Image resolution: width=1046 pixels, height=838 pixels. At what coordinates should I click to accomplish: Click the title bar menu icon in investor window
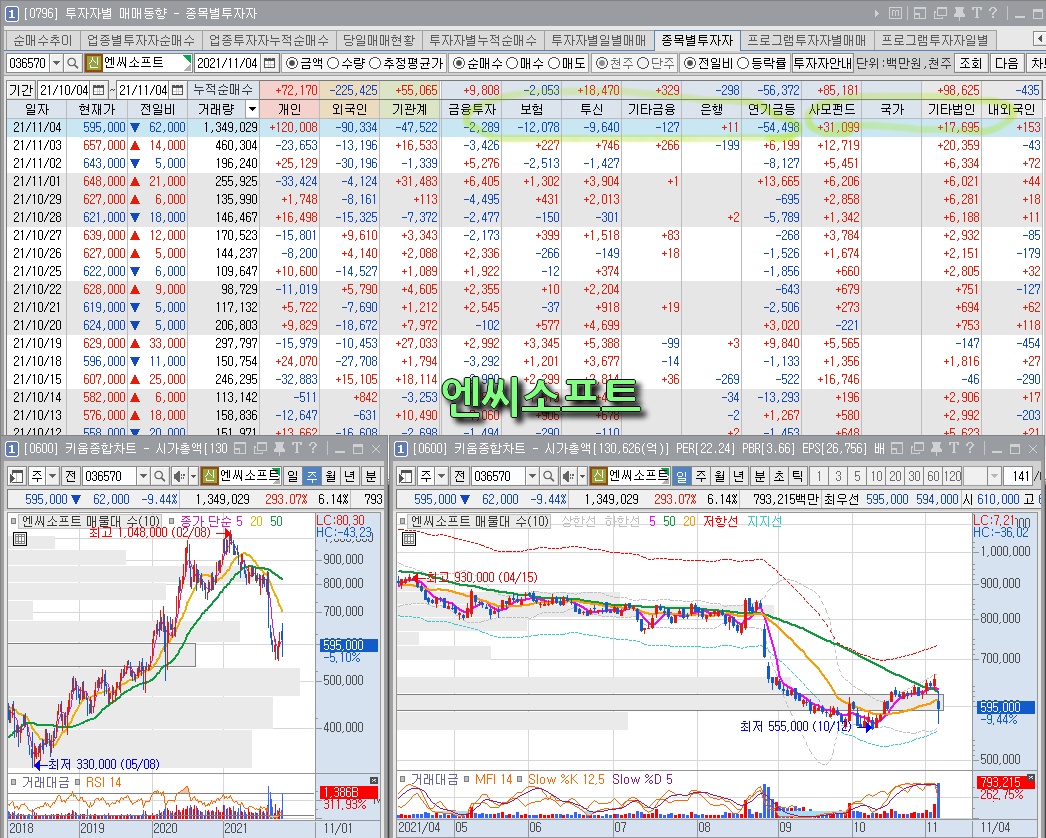[x=895, y=13]
